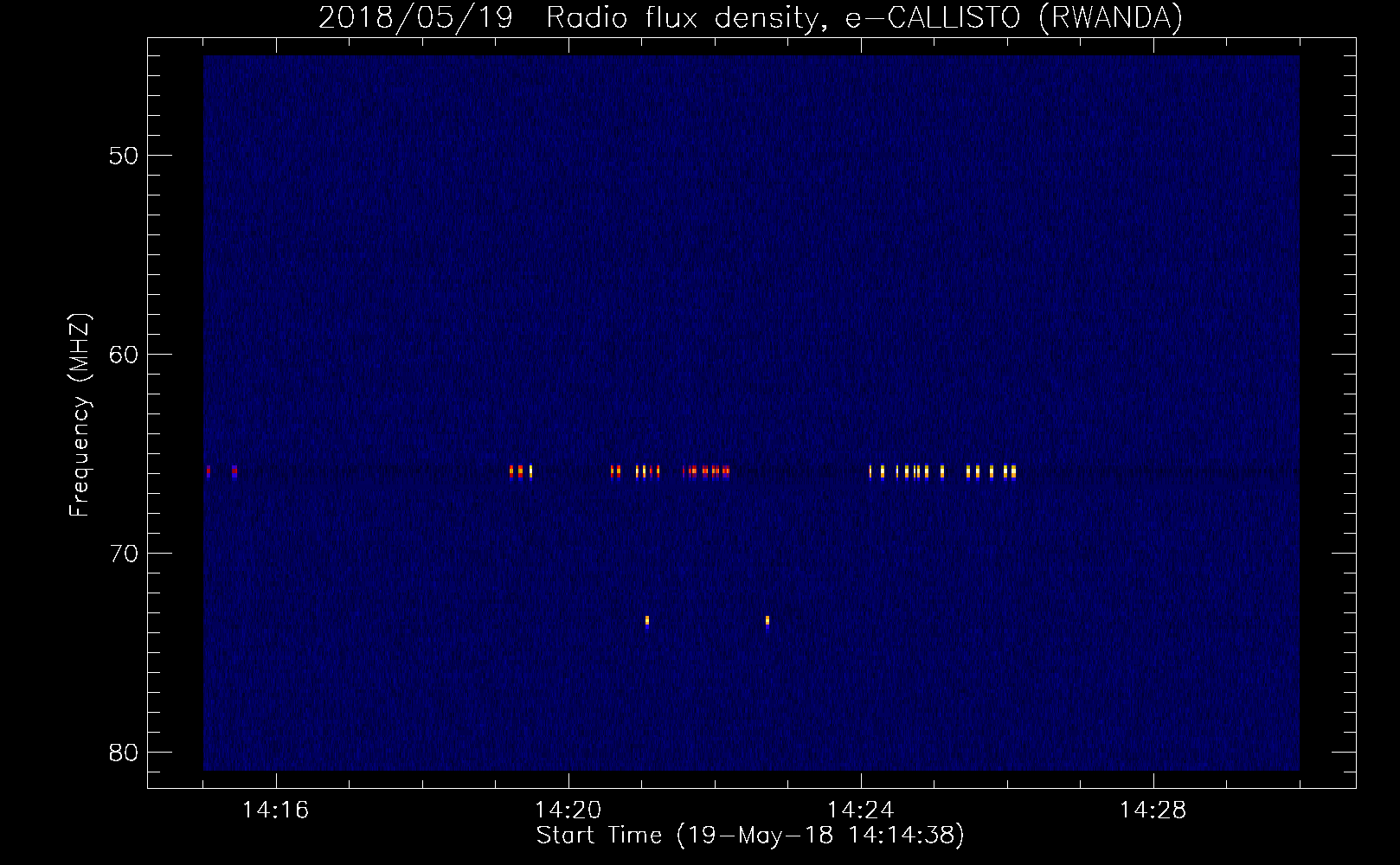Click the 'Start Time (19-May-18 14:14:38)' label
The image size is (1400, 865).
tap(750, 836)
